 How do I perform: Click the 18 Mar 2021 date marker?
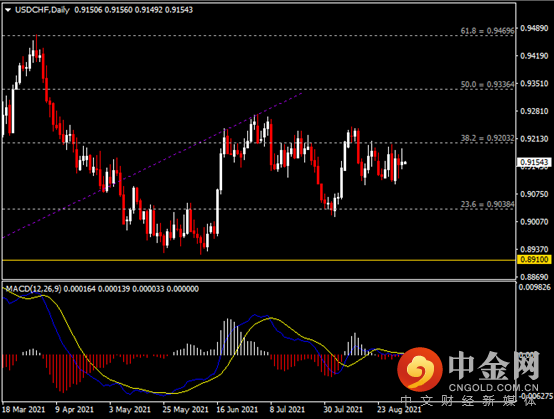coord(24,410)
